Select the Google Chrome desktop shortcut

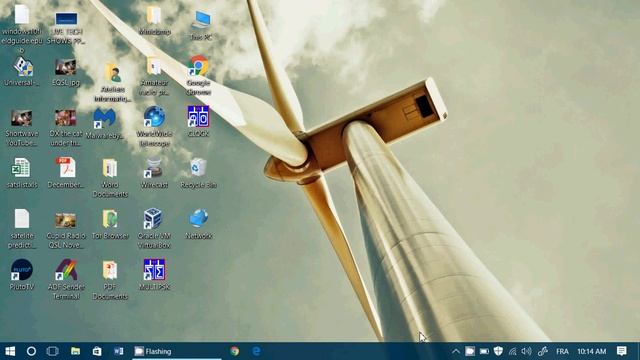pos(198,76)
